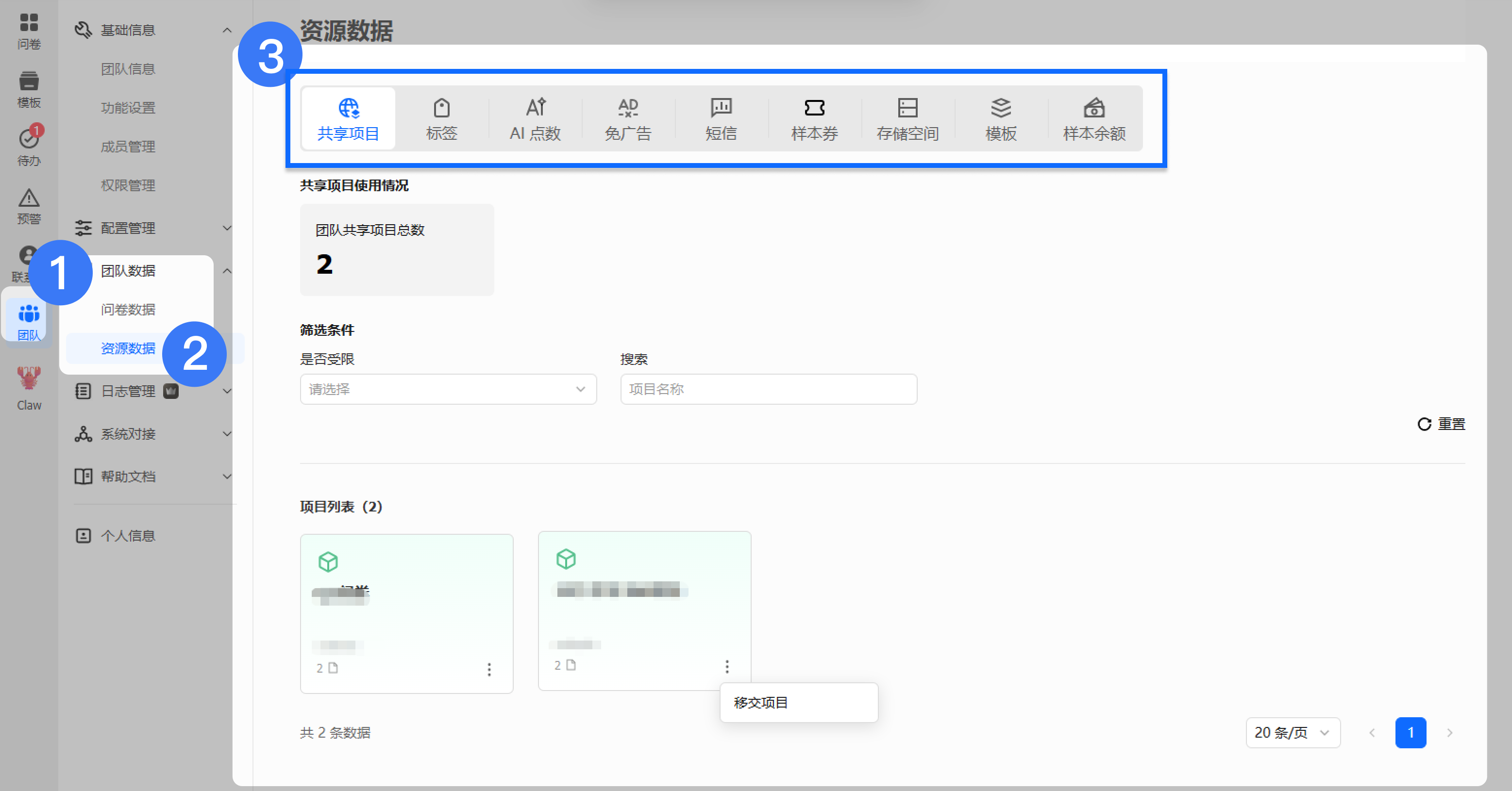Open the 团队 section in the left rail
1512x791 pixels.
point(29,322)
